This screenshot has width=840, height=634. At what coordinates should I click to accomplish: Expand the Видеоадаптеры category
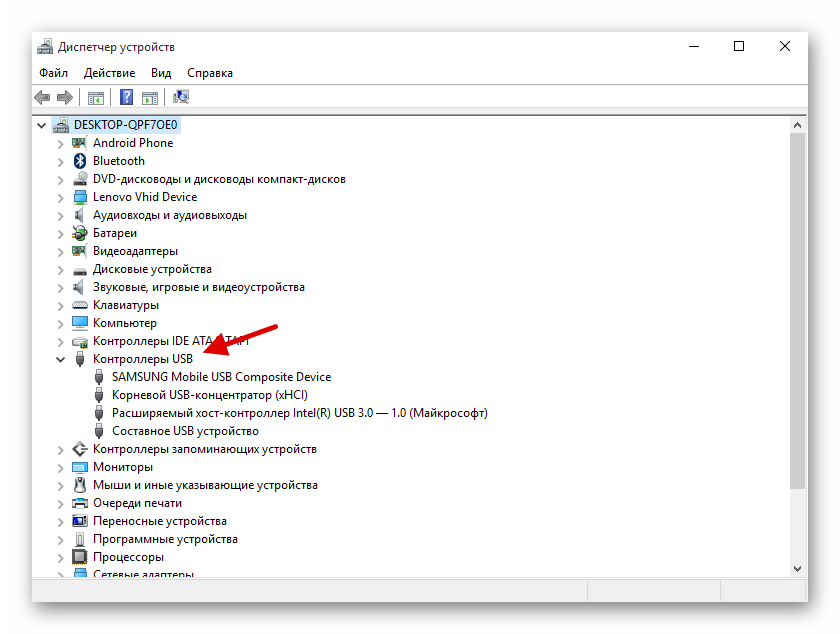61,251
